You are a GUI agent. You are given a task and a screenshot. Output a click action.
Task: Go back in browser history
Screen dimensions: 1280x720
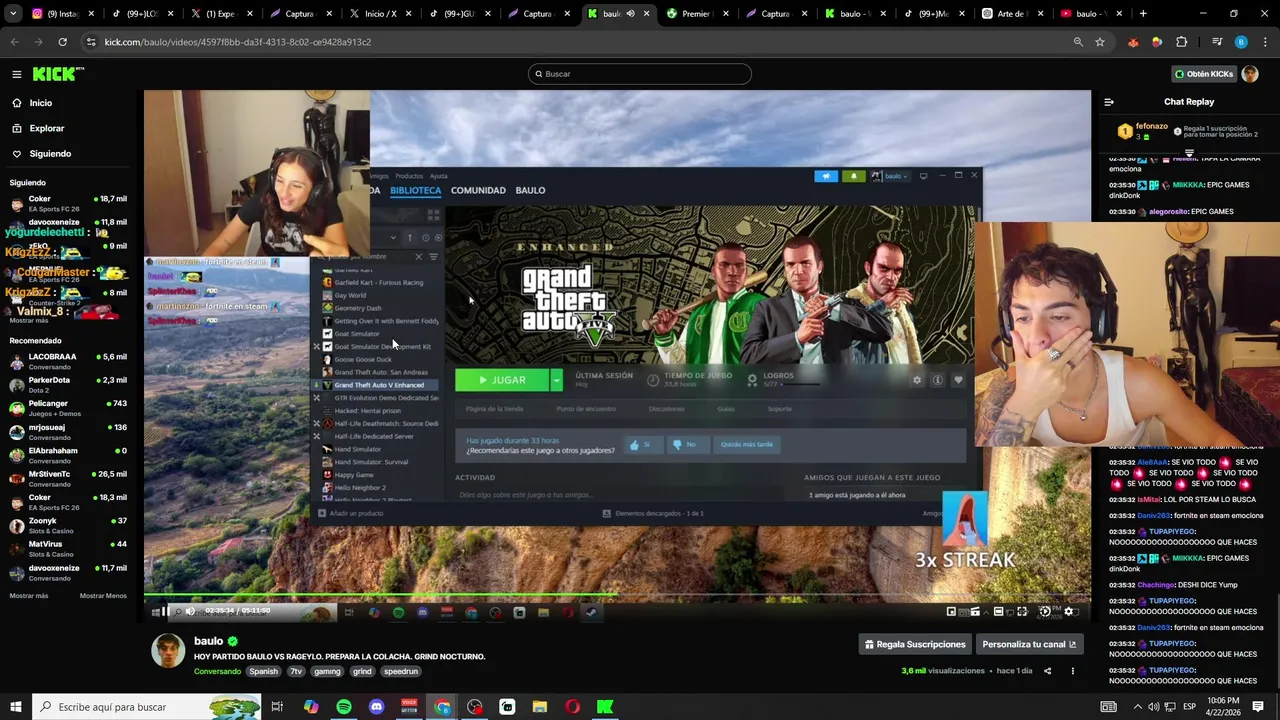pyautogui.click(x=14, y=42)
